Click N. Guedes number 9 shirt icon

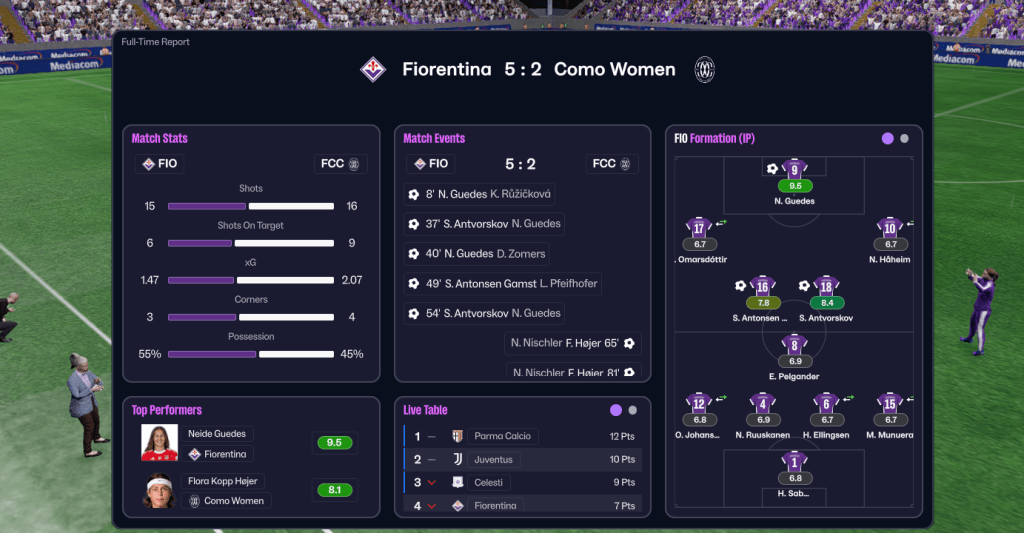(x=795, y=169)
